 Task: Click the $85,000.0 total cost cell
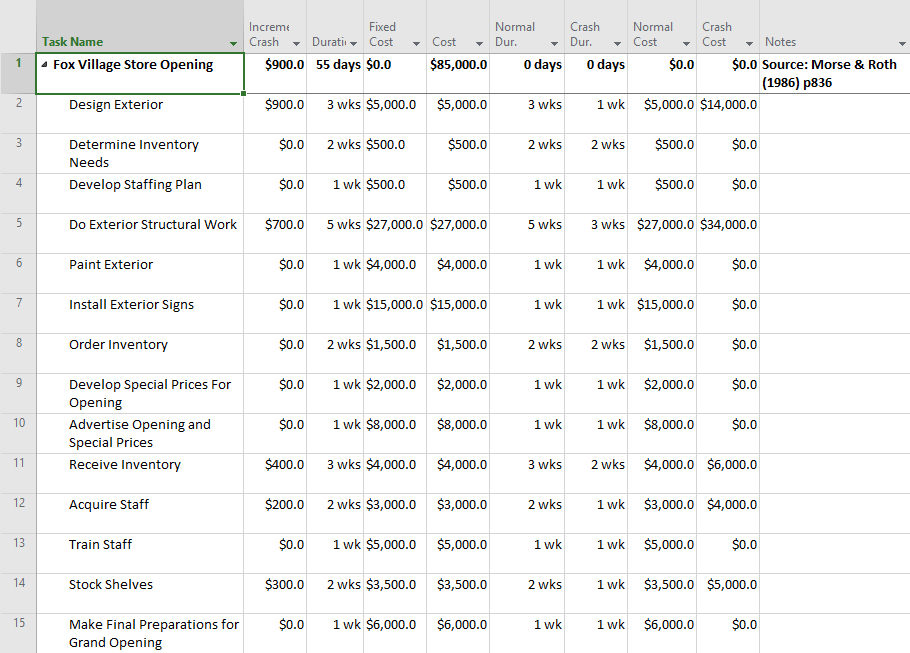[x=458, y=73]
